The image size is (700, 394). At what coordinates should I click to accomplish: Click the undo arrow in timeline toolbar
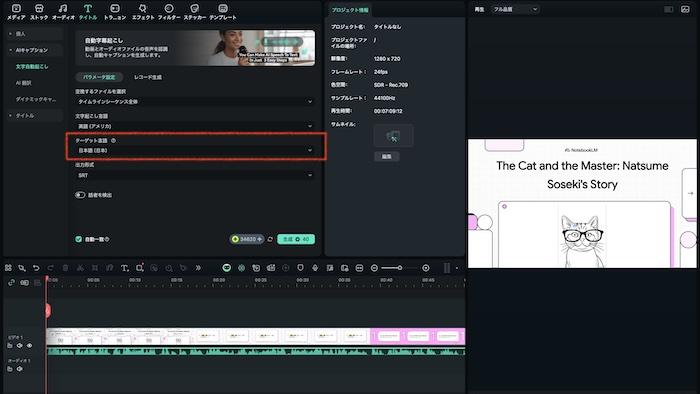(x=36, y=268)
